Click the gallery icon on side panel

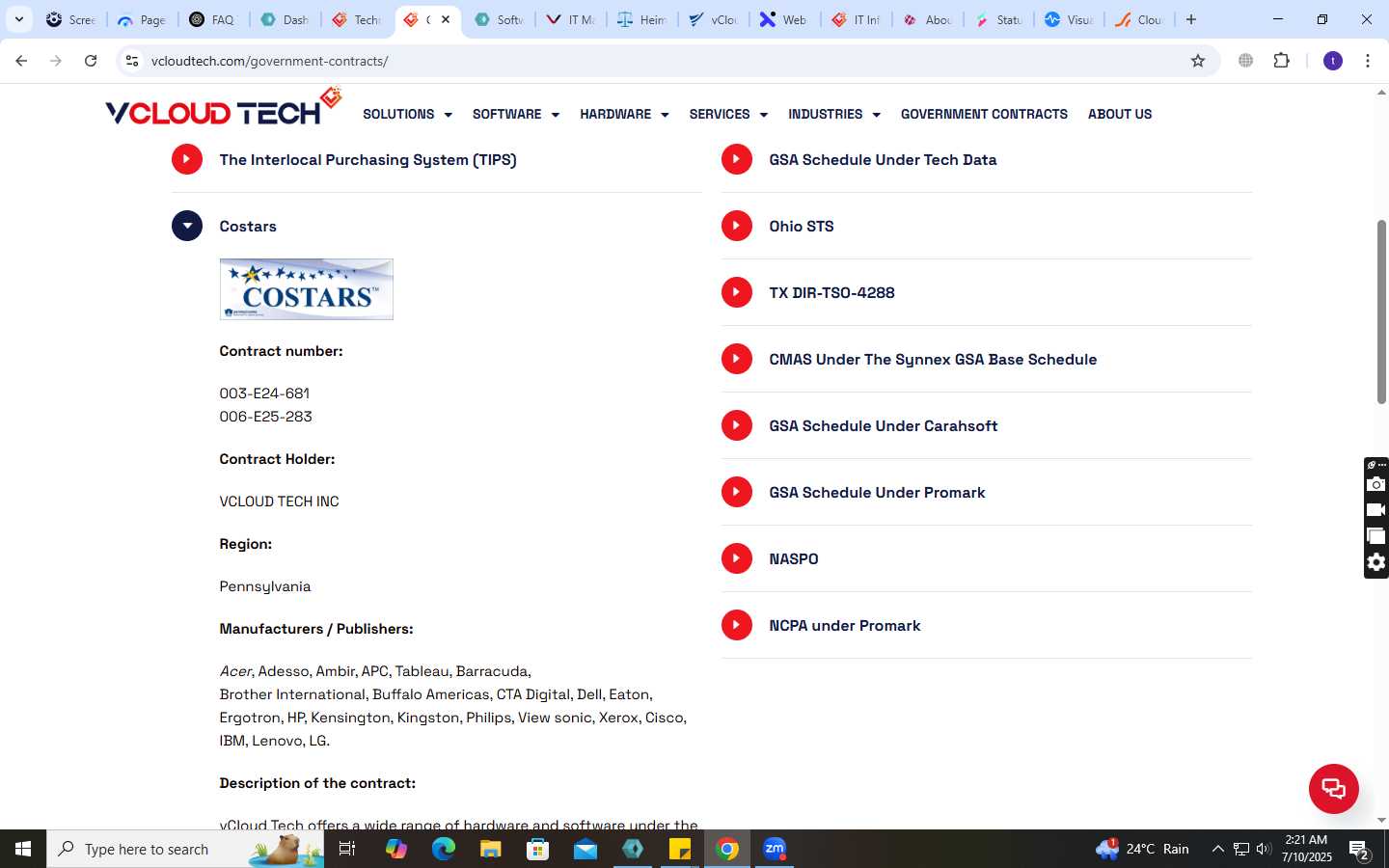(x=1376, y=536)
